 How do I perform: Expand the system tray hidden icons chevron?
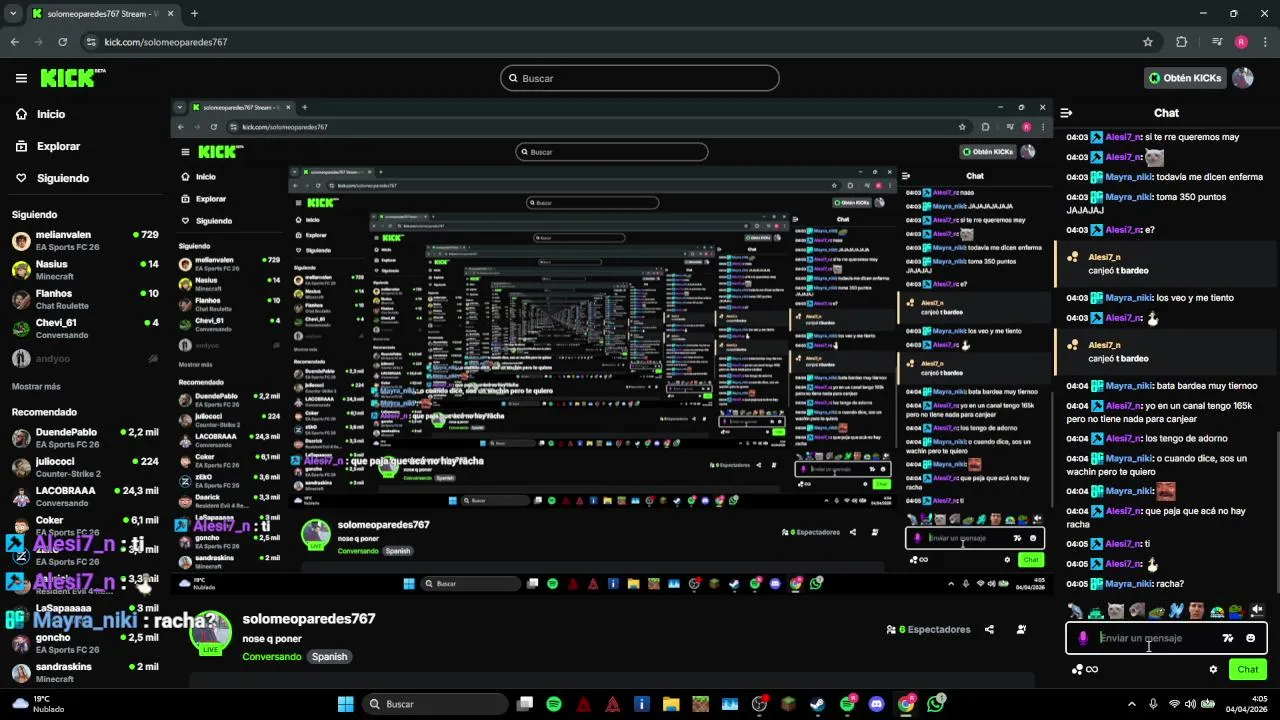pyautogui.click(x=1132, y=704)
